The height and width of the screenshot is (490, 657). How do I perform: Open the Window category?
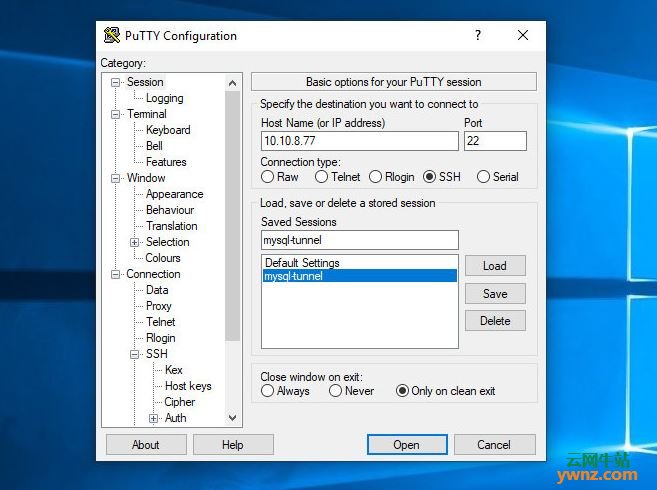(146, 178)
